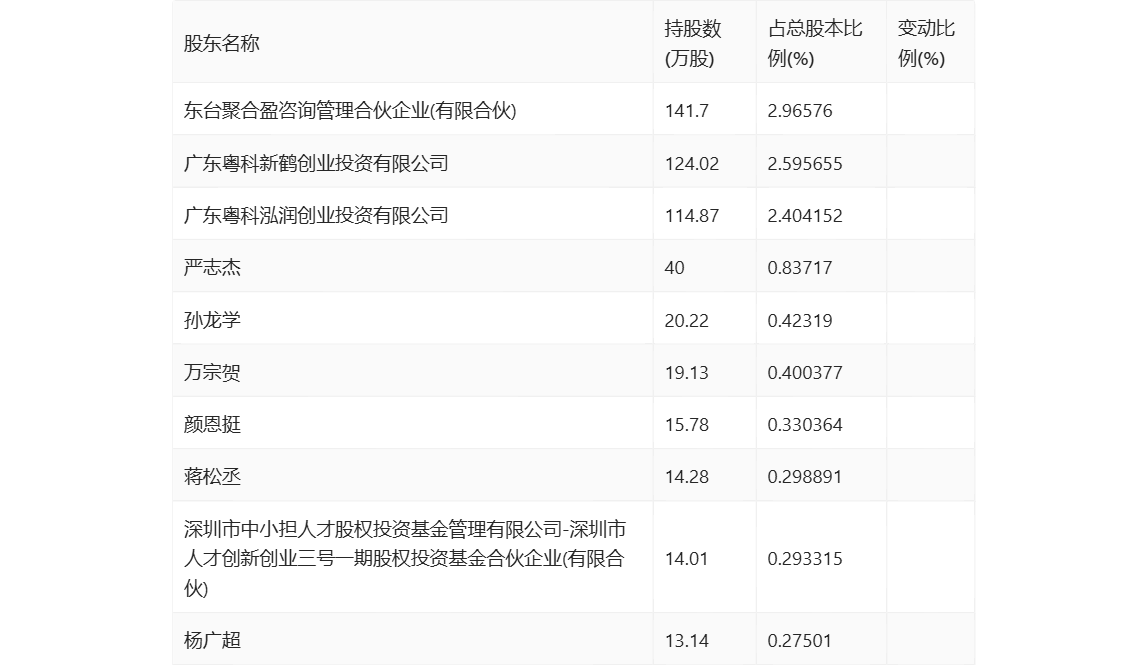Viewport: 1147px width, 665px height.
Task: Select holding value 124.02
Action: tap(691, 163)
